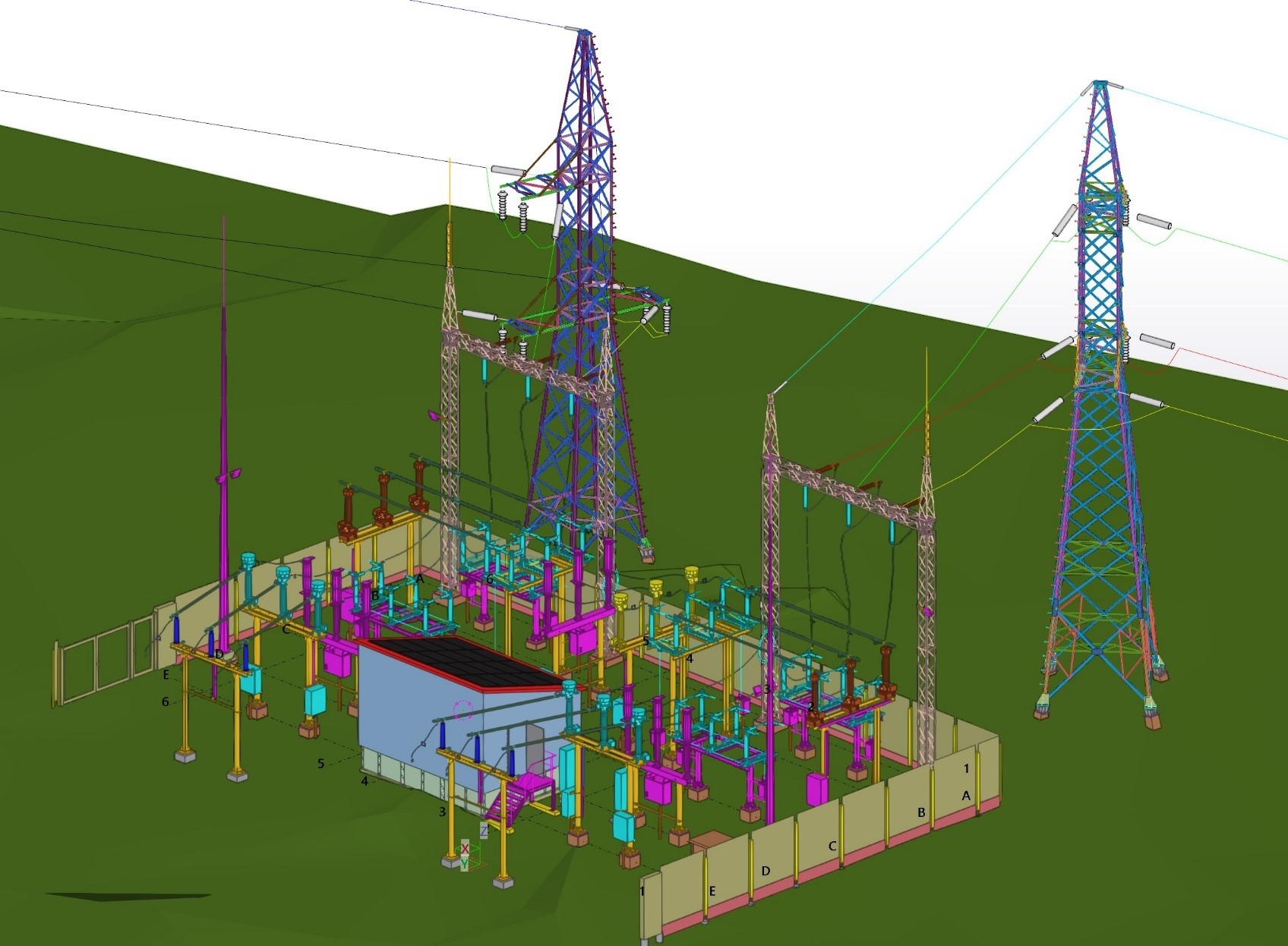Viewport: 1288px width, 946px height.
Task: Click grid label E on front fence
Action: [712, 891]
